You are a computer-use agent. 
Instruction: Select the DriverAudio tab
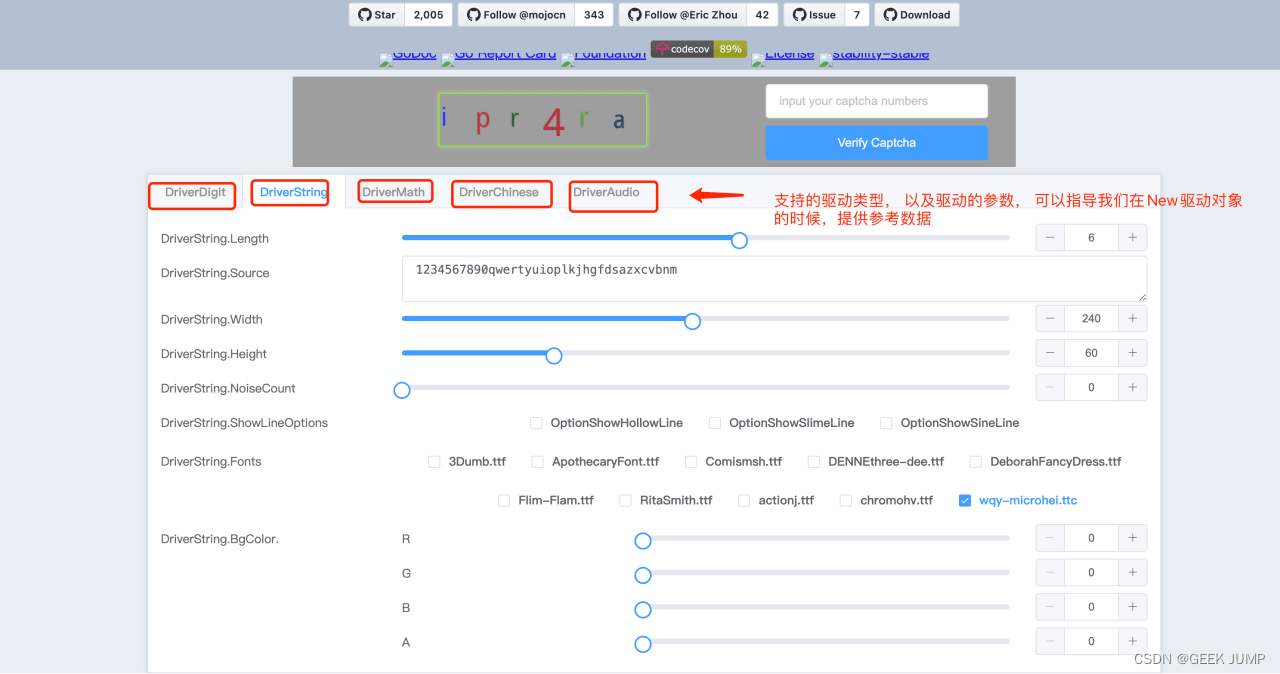pos(606,192)
